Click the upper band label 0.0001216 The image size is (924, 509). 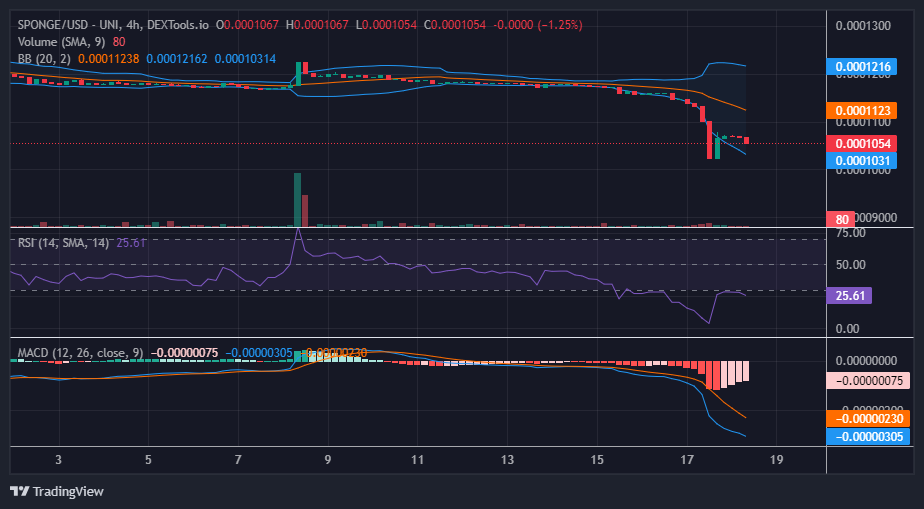pyautogui.click(x=862, y=66)
